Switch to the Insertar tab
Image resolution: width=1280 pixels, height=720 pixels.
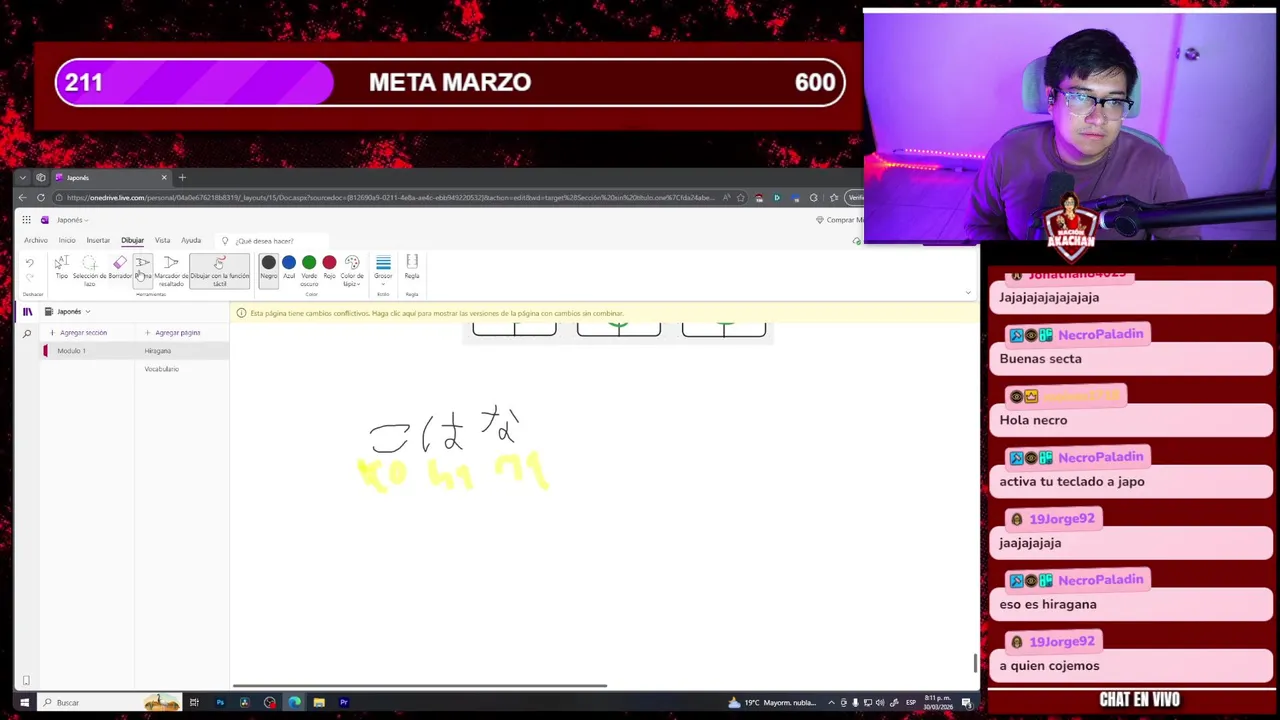(98, 240)
